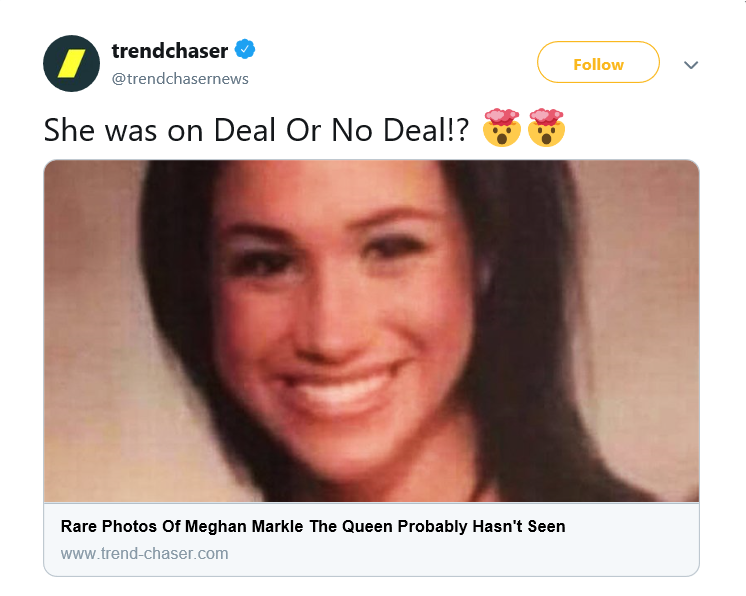Viewport: 746px width, 596px height.
Task: Open the trendchaser display name link
Action: [169, 51]
